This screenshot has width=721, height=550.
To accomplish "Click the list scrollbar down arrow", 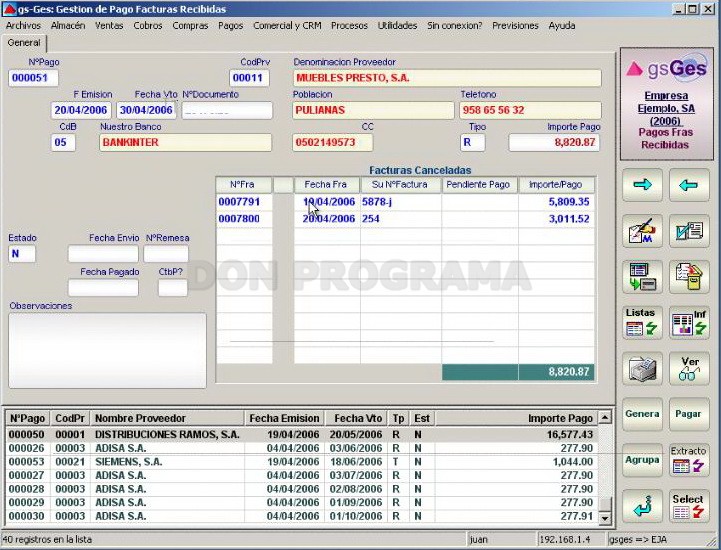I will point(605,518).
